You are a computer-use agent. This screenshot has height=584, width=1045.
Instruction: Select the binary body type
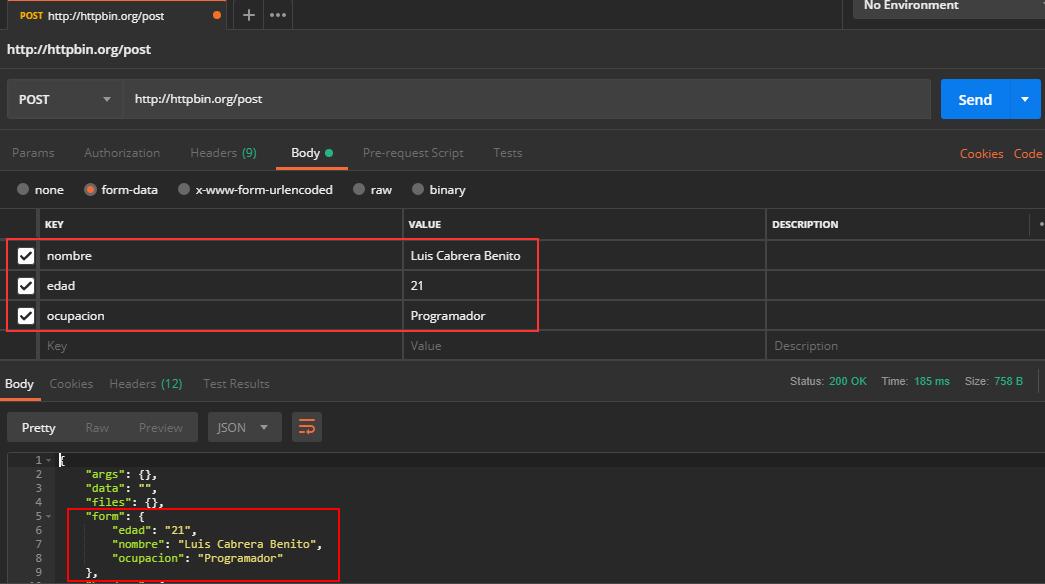pyautogui.click(x=418, y=189)
